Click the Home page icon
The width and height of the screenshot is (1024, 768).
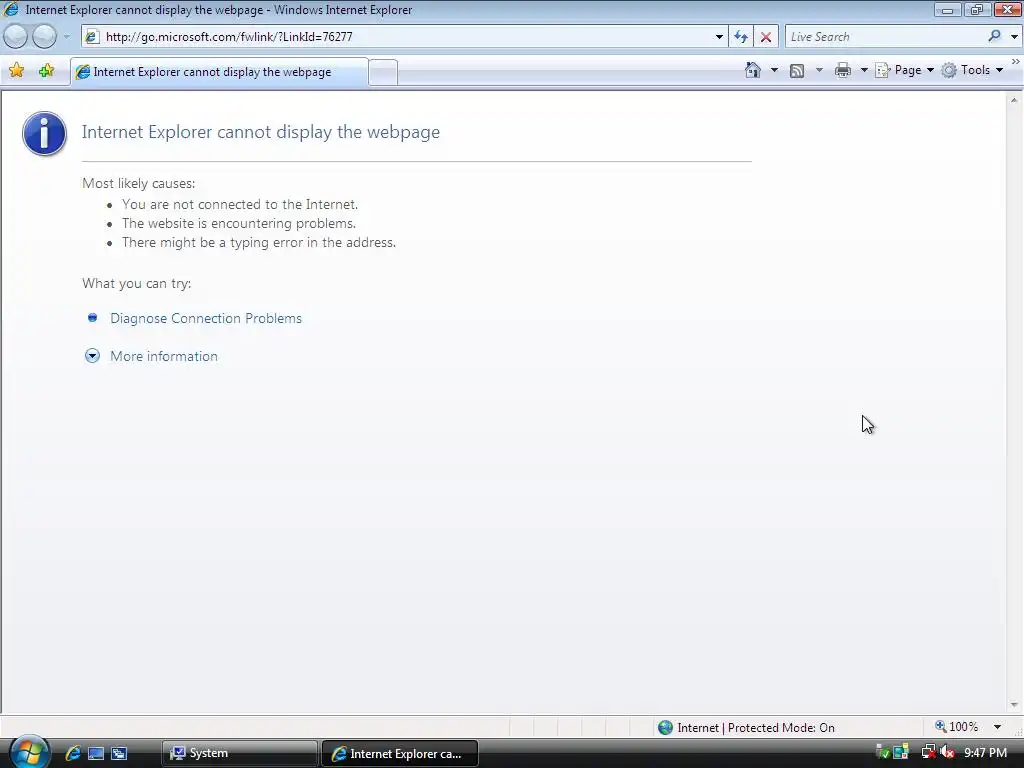pos(753,70)
